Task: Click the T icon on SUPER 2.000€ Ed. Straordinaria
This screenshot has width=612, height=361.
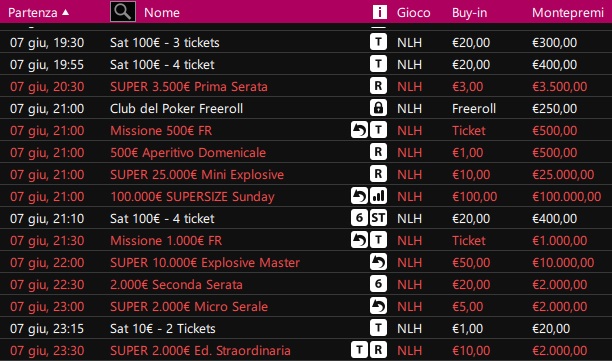Action: click(359, 350)
